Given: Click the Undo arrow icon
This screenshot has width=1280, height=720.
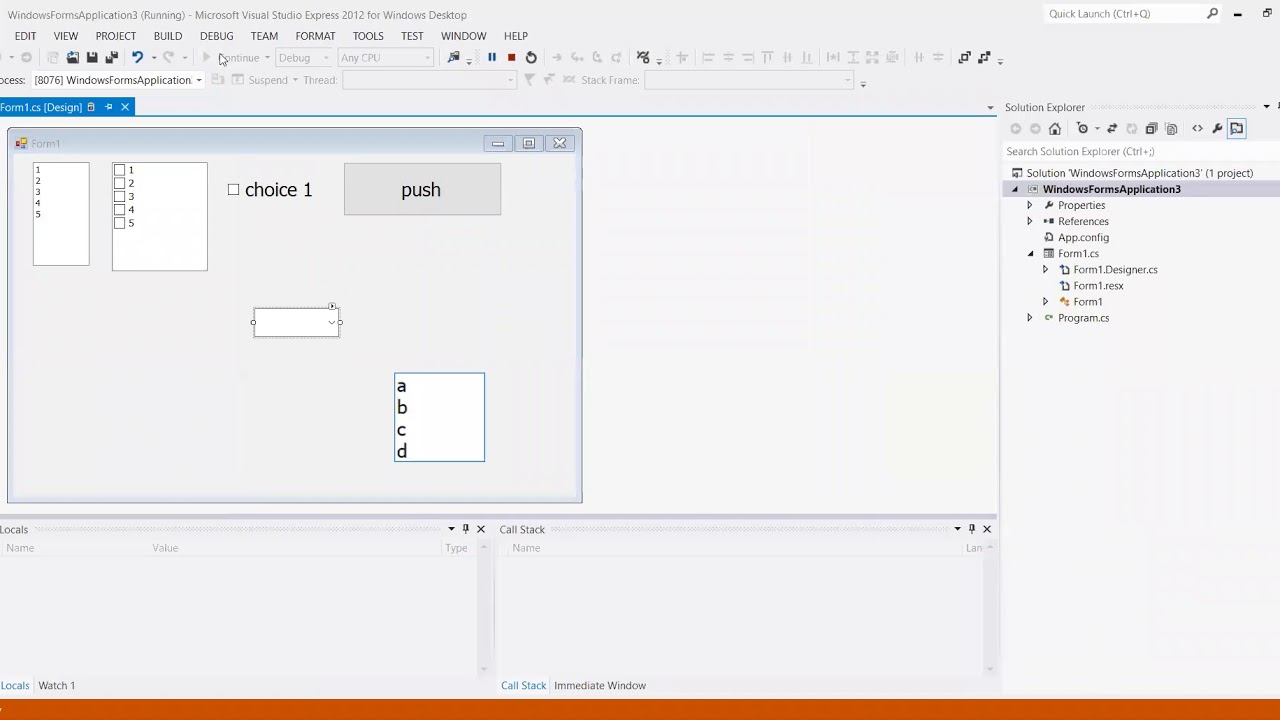Looking at the screenshot, I should (137, 58).
